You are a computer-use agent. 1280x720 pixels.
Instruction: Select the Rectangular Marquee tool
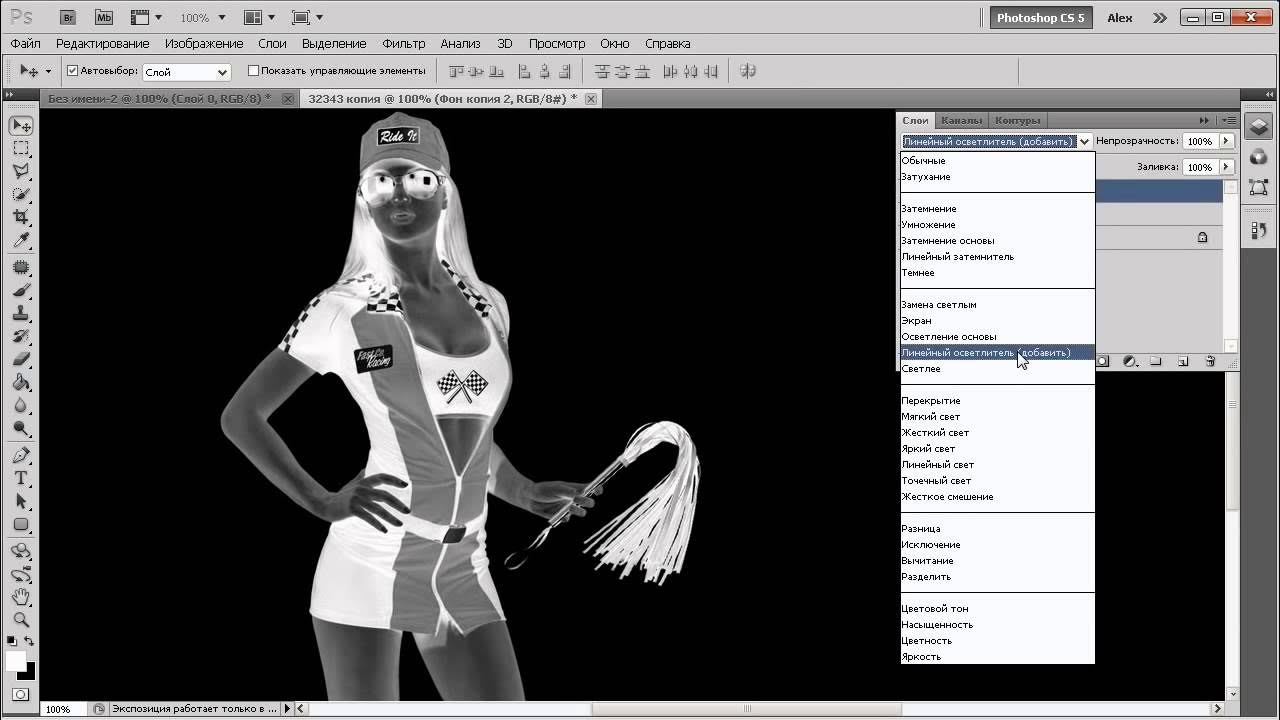(x=21, y=148)
